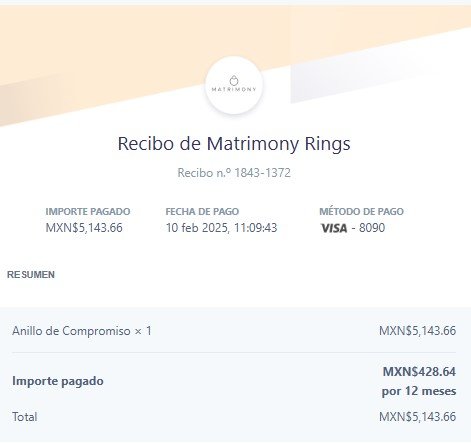Select the Recibo de Matrimony Rings heading
The image size is (471, 443).
(x=234, y=144)
